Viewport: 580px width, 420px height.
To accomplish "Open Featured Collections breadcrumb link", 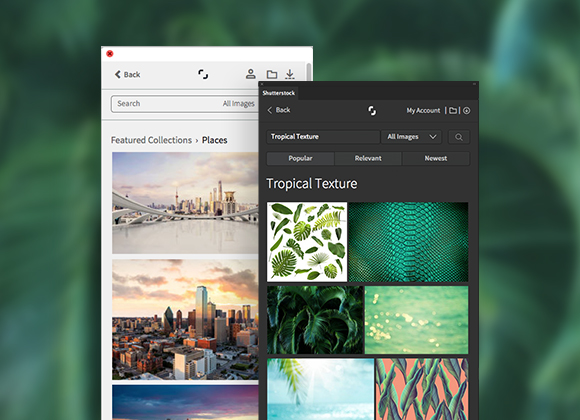I will (x=151, y=140).
